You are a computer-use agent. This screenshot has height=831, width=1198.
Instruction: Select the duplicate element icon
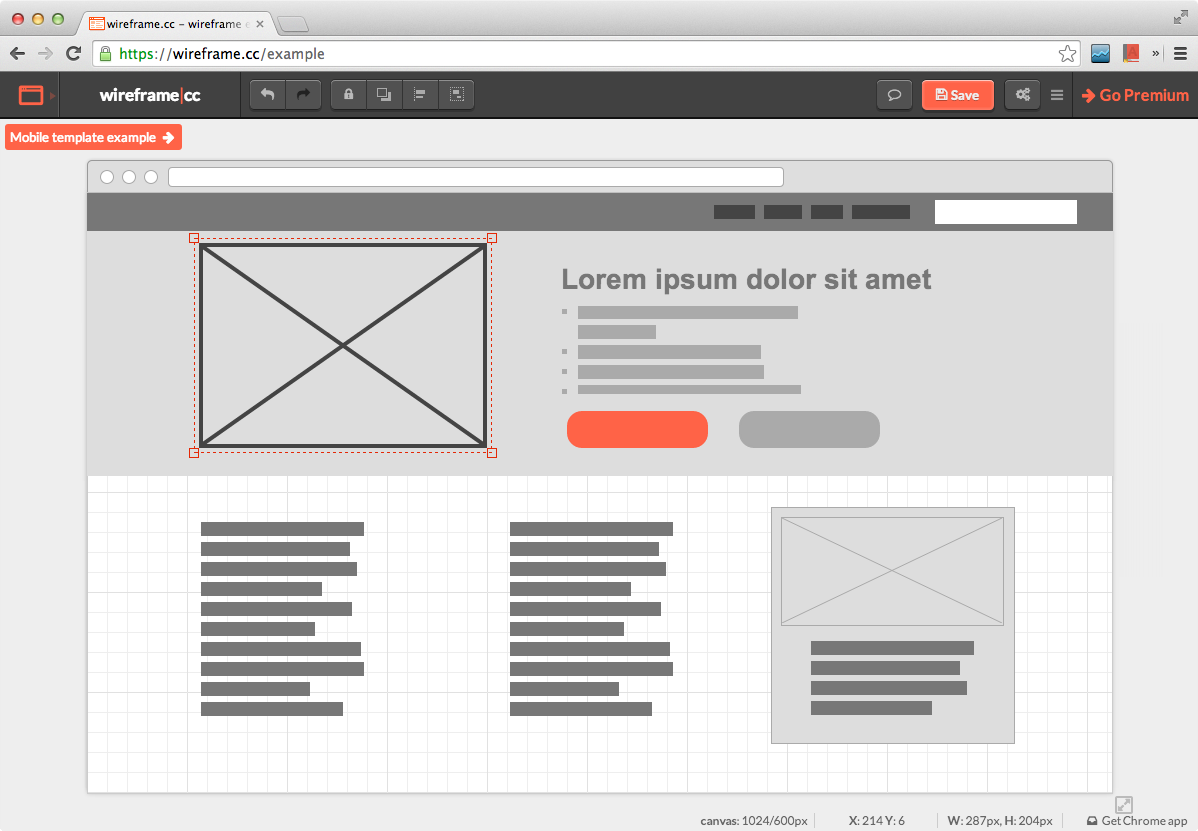point(384,94)
